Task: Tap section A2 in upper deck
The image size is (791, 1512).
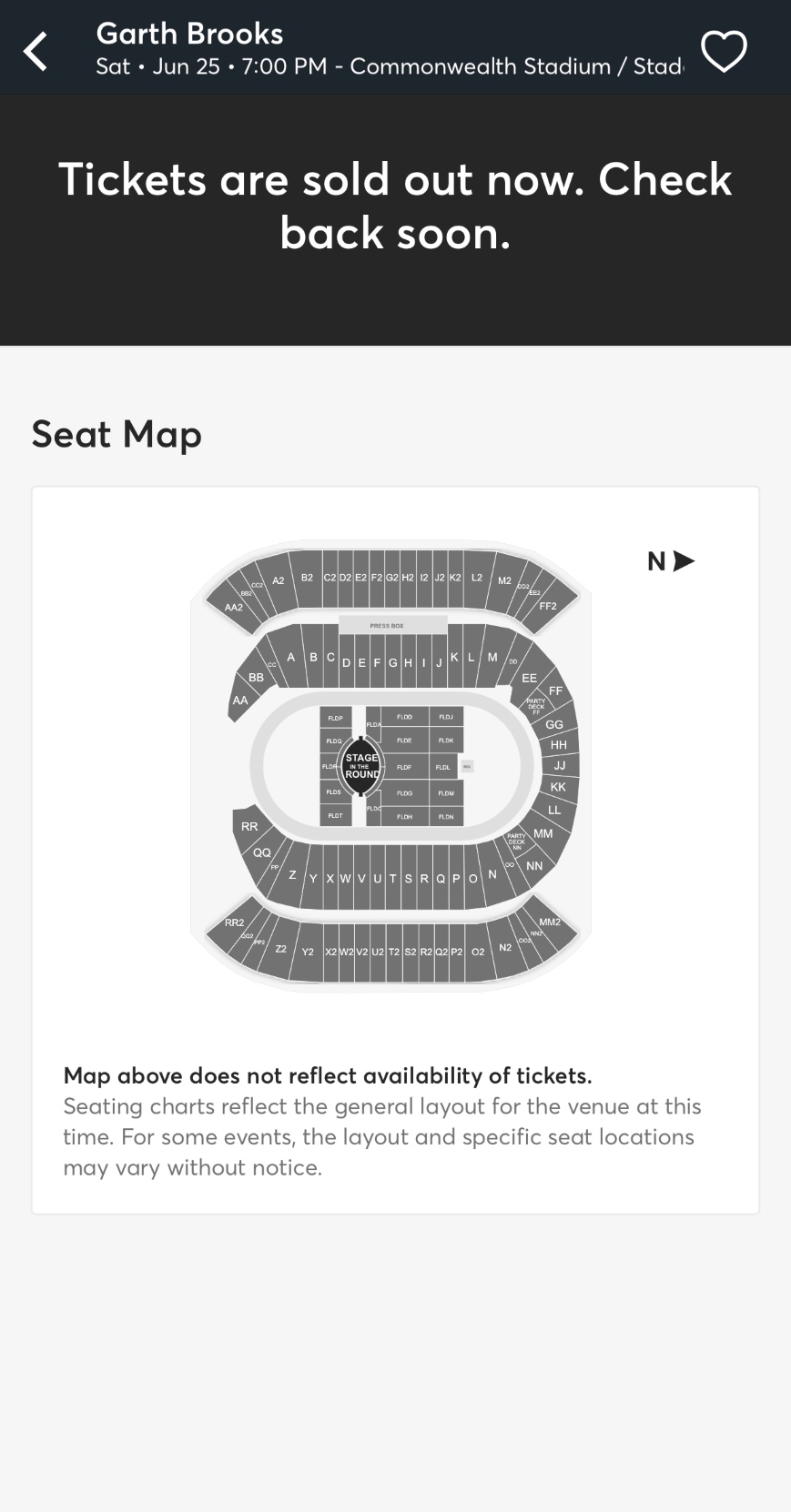Action: click(279, 580)
